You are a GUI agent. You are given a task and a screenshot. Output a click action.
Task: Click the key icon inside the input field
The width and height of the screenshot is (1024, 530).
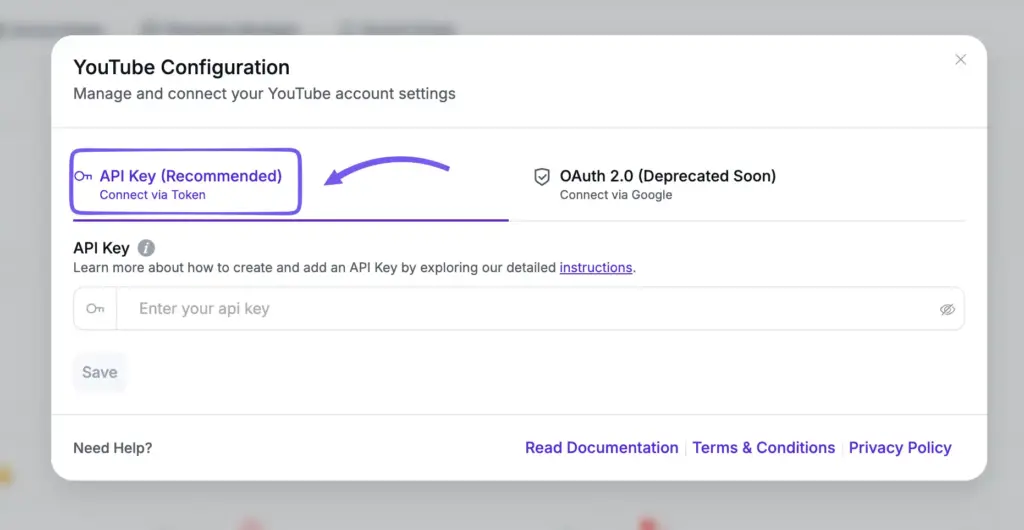(95, 309)
